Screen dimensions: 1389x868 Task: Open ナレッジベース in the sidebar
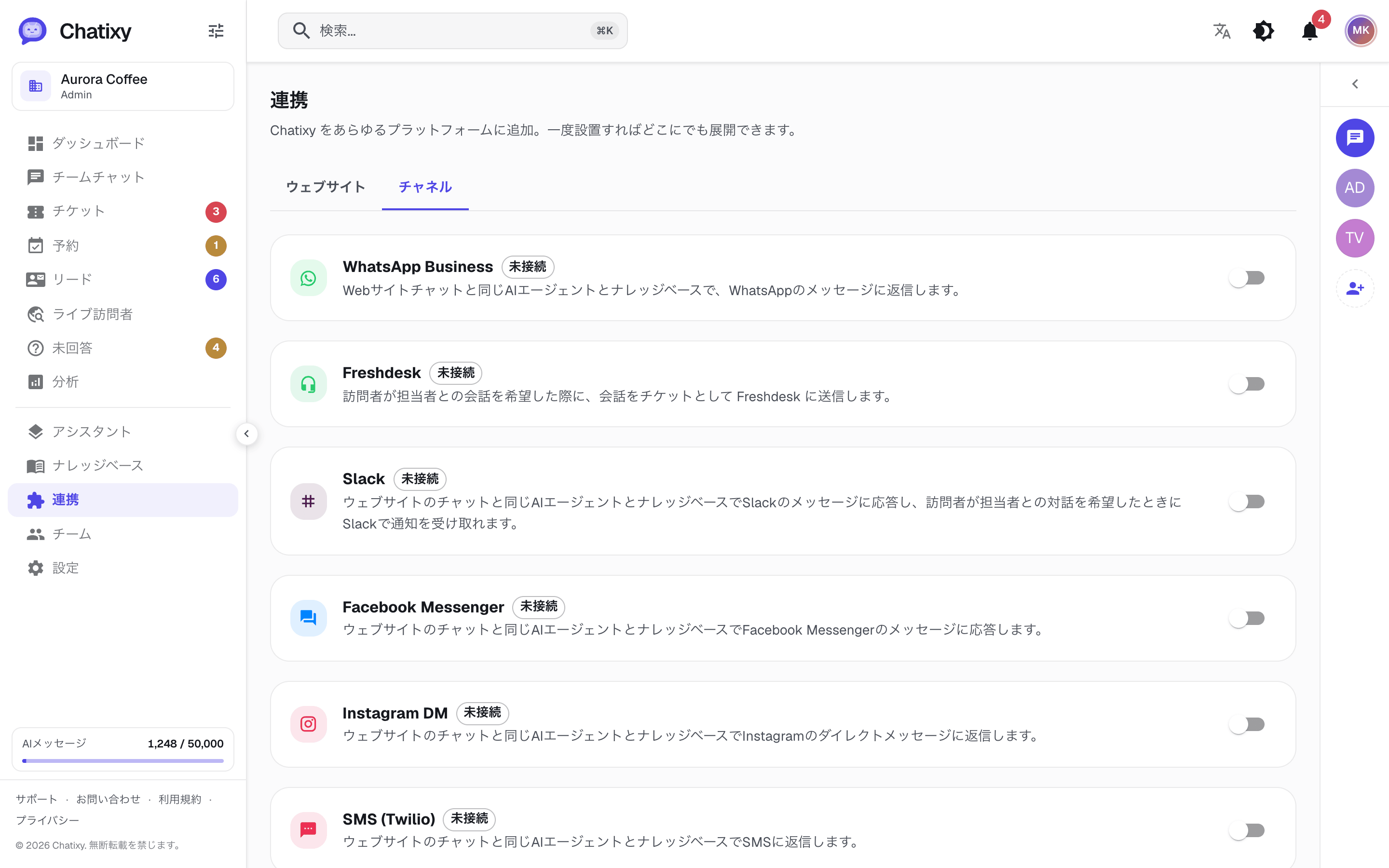(x=123, y=465)
